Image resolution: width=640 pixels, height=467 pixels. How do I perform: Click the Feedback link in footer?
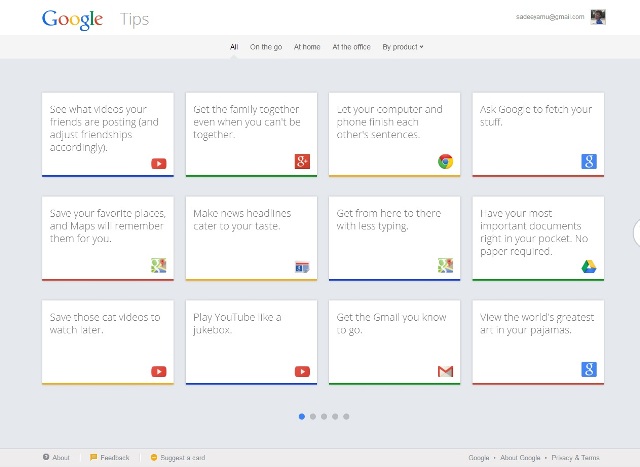pos(114,457)
